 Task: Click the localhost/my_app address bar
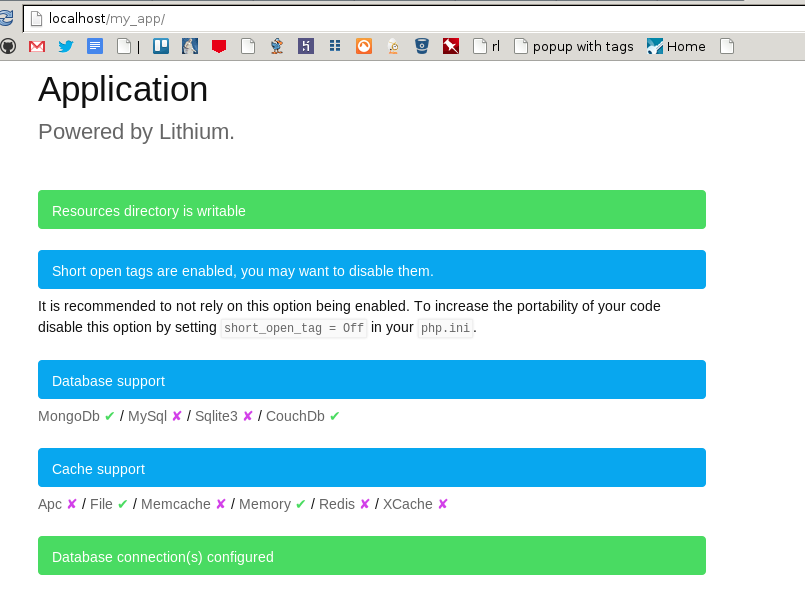[x=400, y=19]
